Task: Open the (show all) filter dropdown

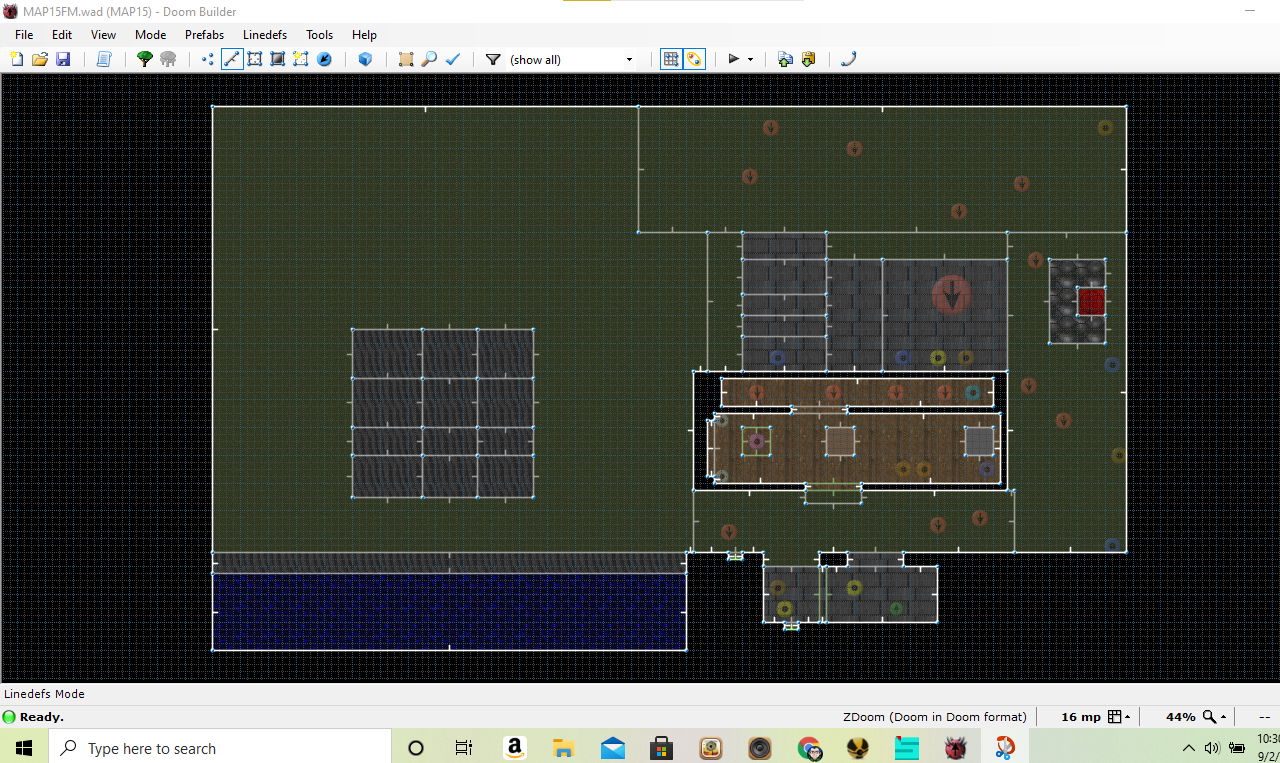Action: (x=572, y=60)
